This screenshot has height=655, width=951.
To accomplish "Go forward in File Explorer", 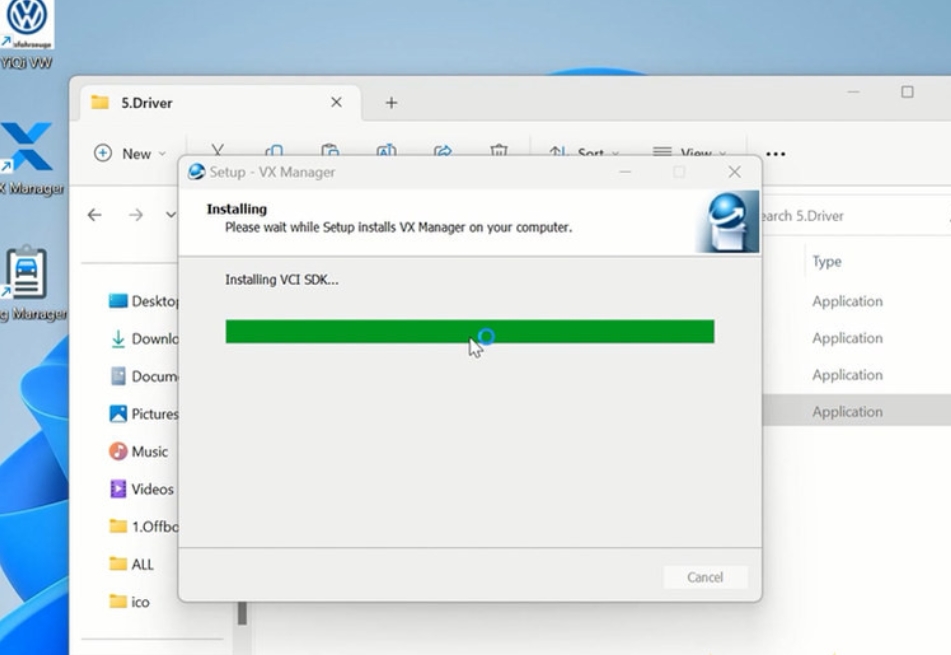I will (136, 215).
